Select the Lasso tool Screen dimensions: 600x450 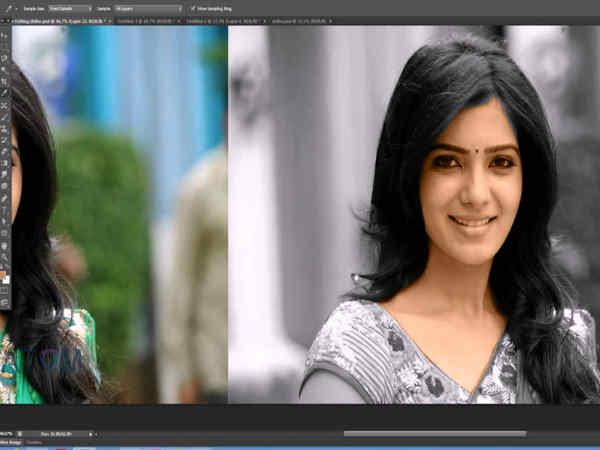point(5,58)
